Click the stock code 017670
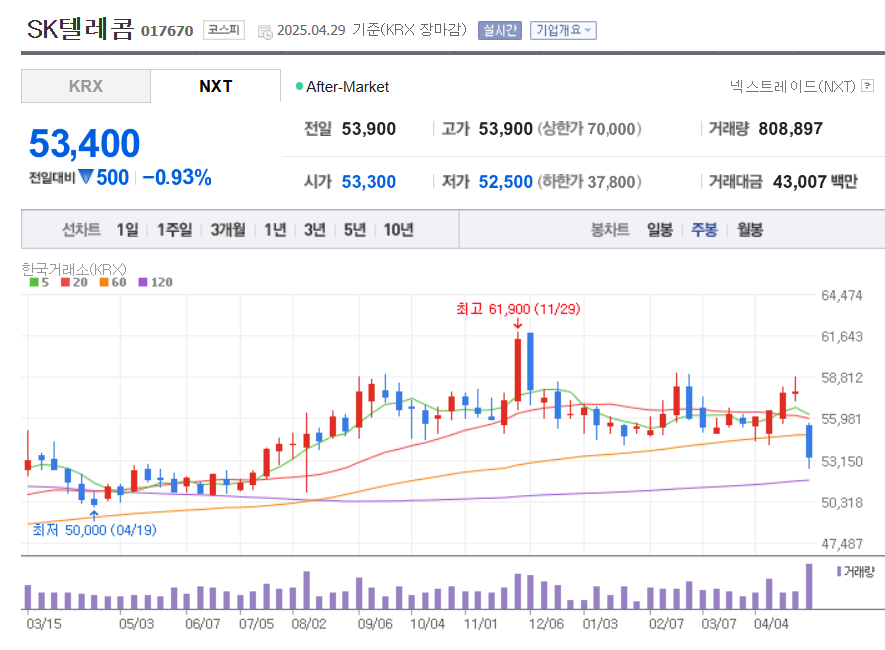The image size is (885, 650). (x=167, y=30)
